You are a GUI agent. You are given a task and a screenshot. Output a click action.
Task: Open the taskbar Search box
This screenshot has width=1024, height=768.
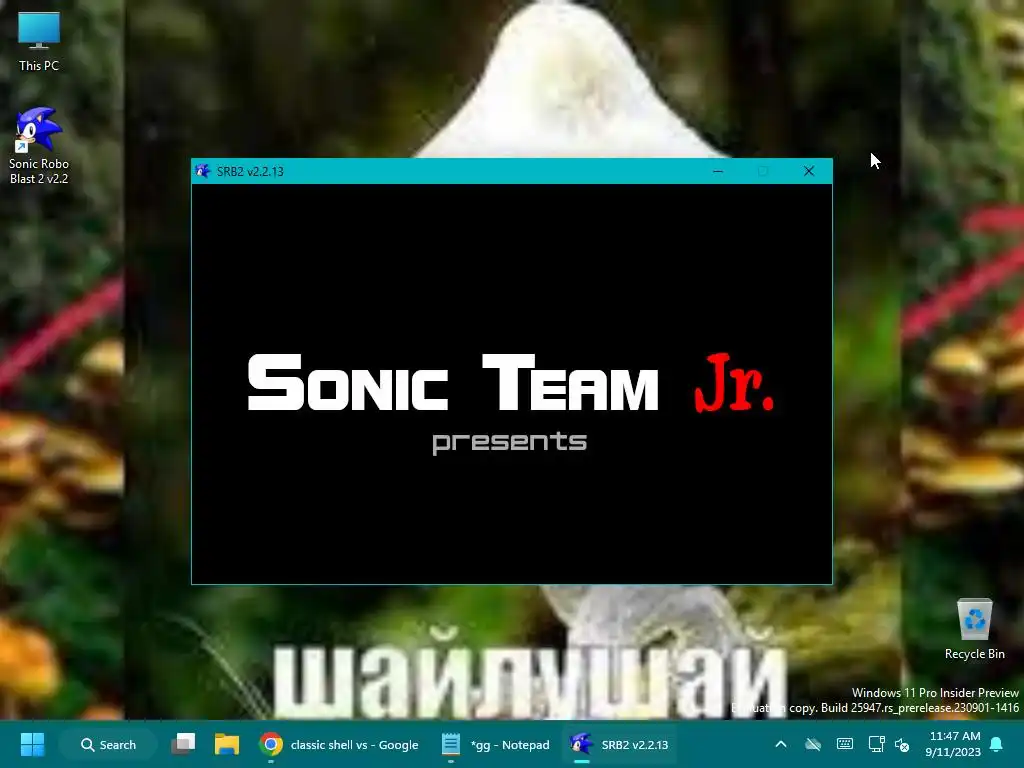tap(108, 744)
